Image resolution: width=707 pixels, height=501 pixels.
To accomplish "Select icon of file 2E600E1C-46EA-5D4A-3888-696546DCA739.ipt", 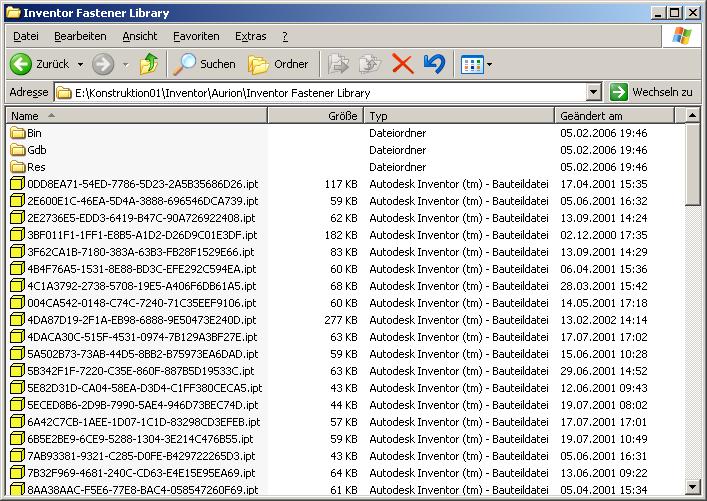I will click(x=17, y=201).
